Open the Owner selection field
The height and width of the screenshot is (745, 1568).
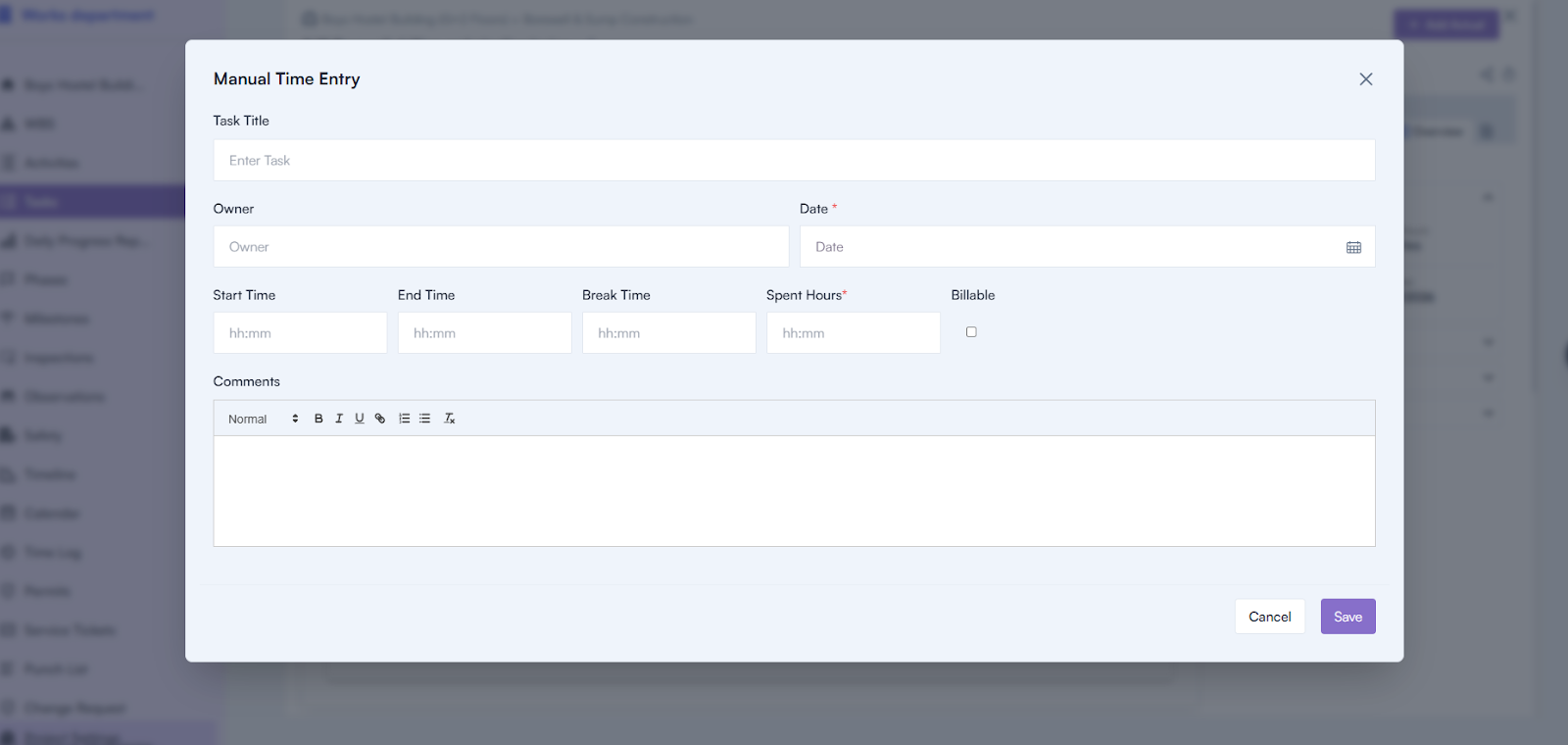pyautogui.click(x=501, y=247)
